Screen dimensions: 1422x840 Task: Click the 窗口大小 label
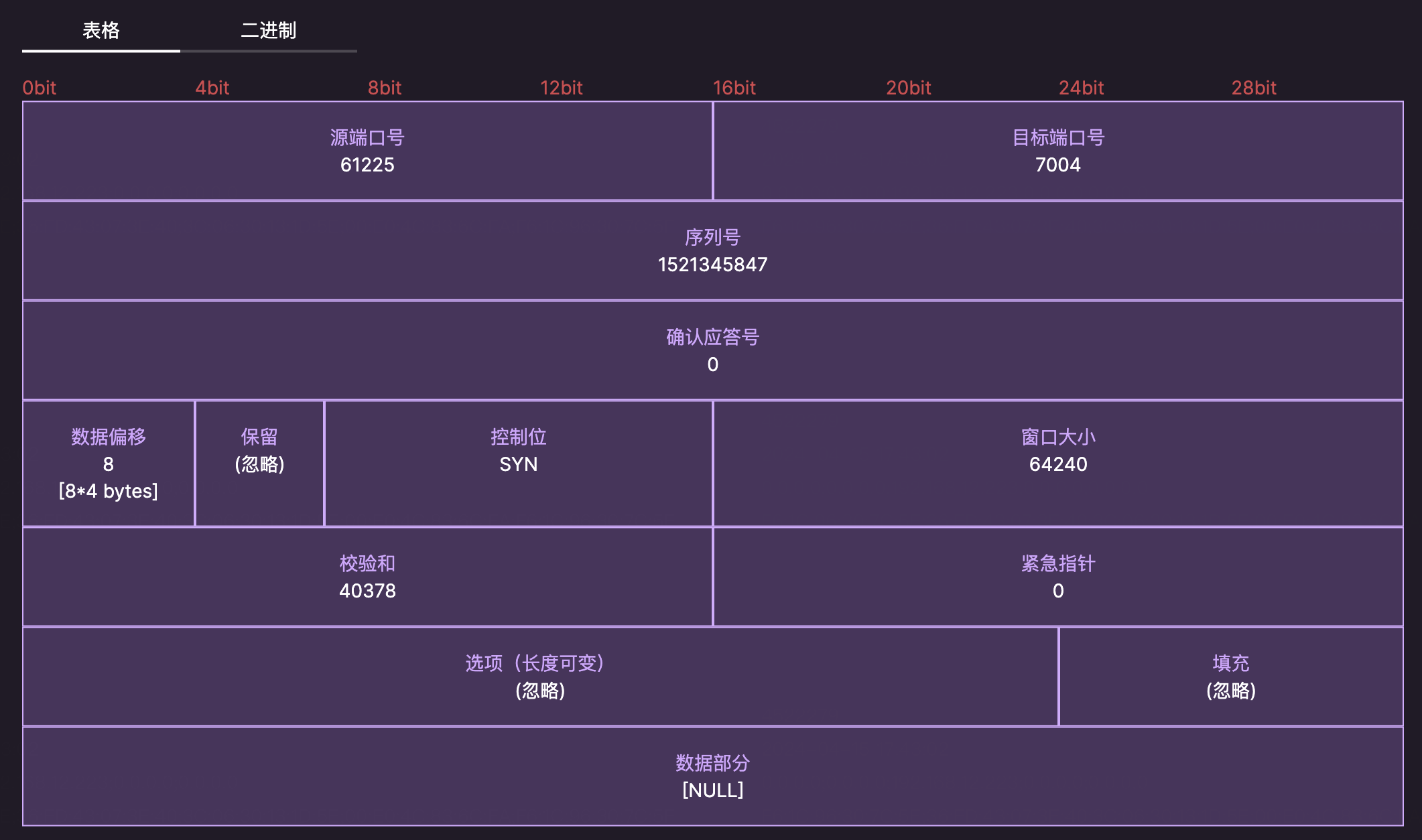(1058, 437)
